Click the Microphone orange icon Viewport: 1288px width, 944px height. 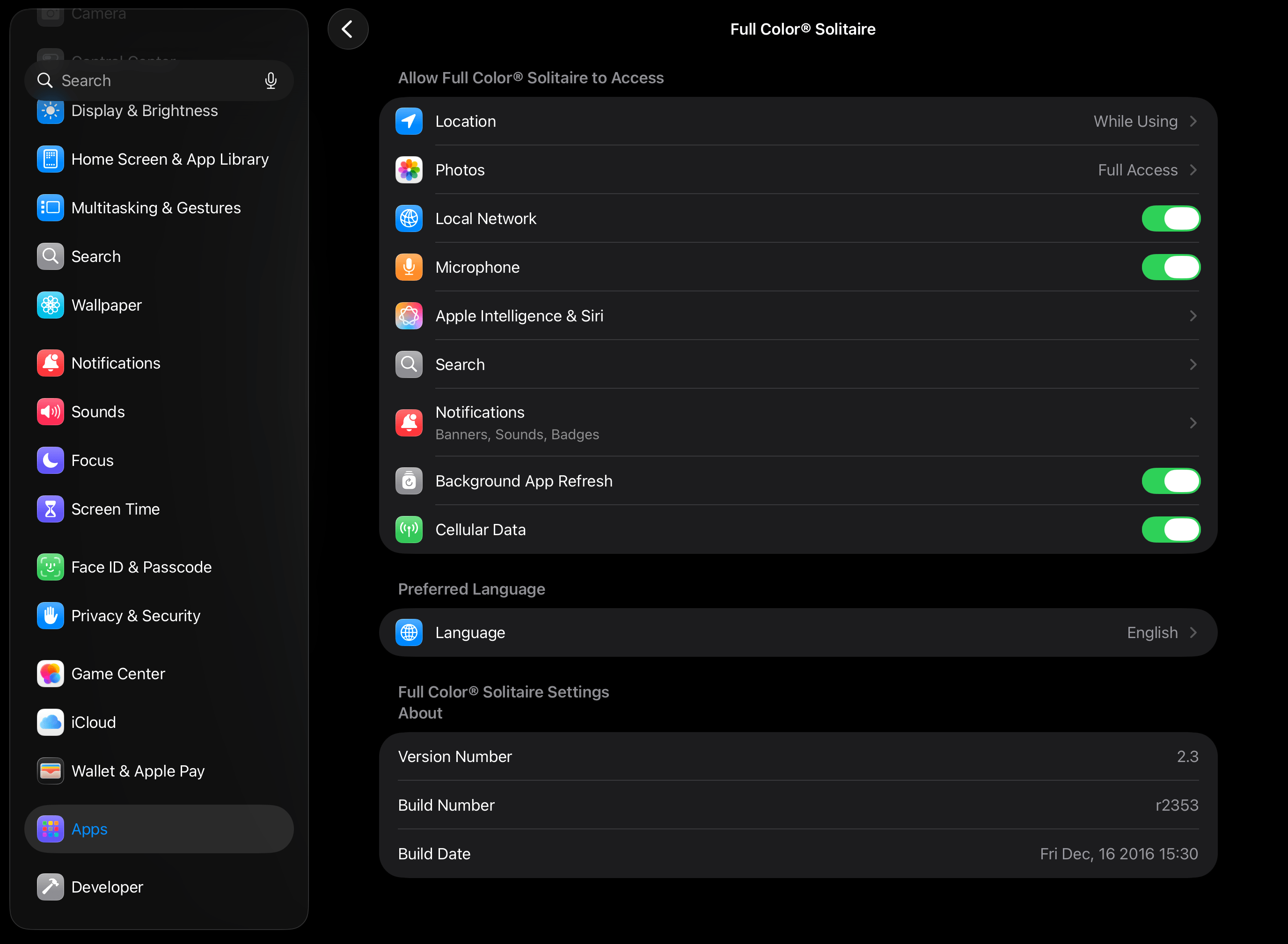(409, 268)
